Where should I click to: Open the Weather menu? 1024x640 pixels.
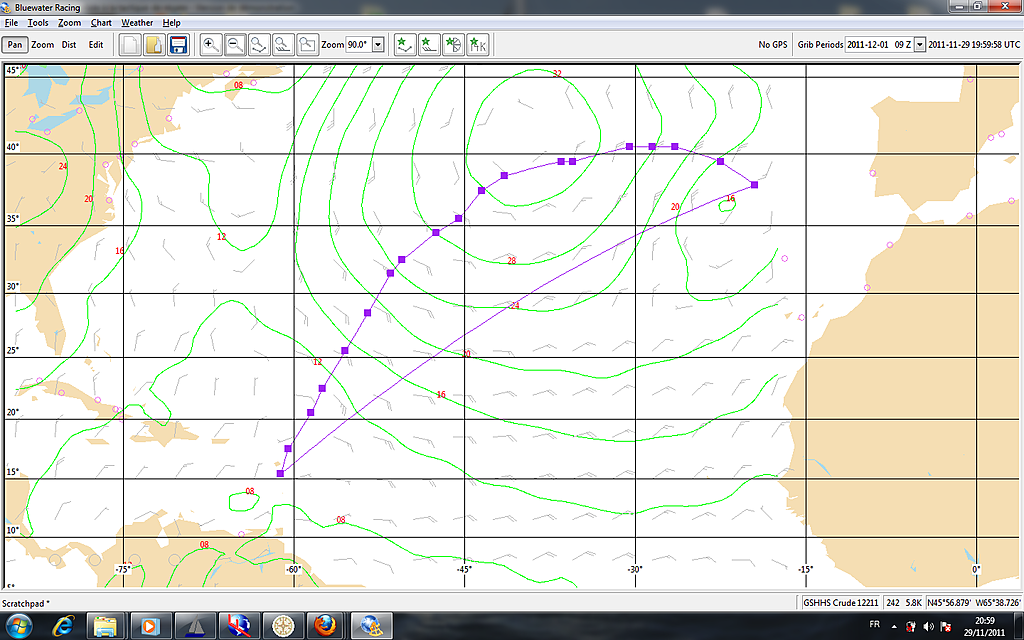(137, 22)
